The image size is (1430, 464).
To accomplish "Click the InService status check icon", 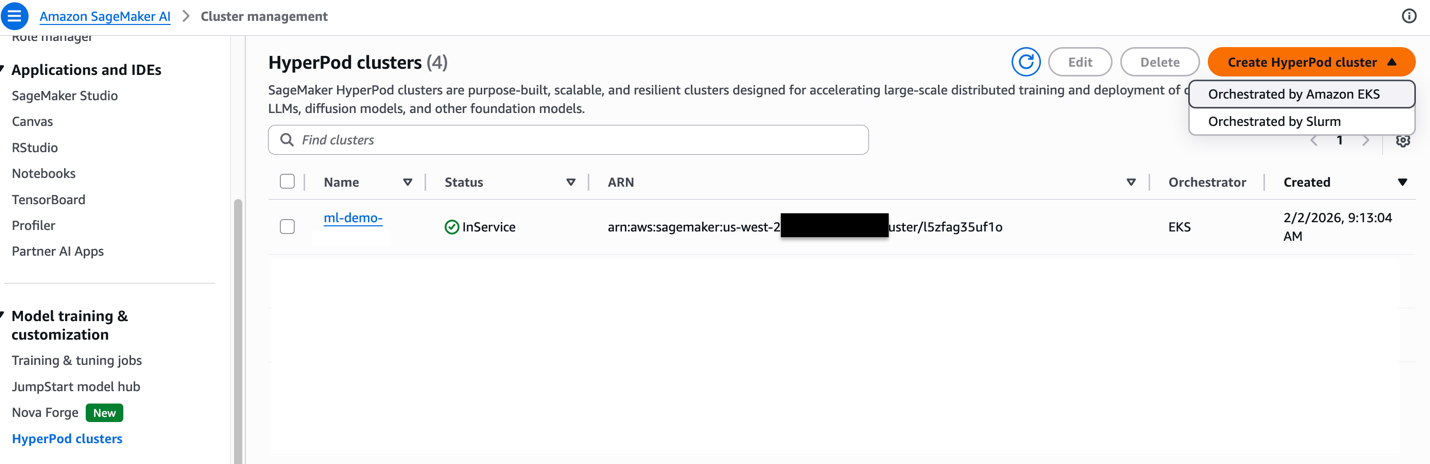I will tap(452, 227).
